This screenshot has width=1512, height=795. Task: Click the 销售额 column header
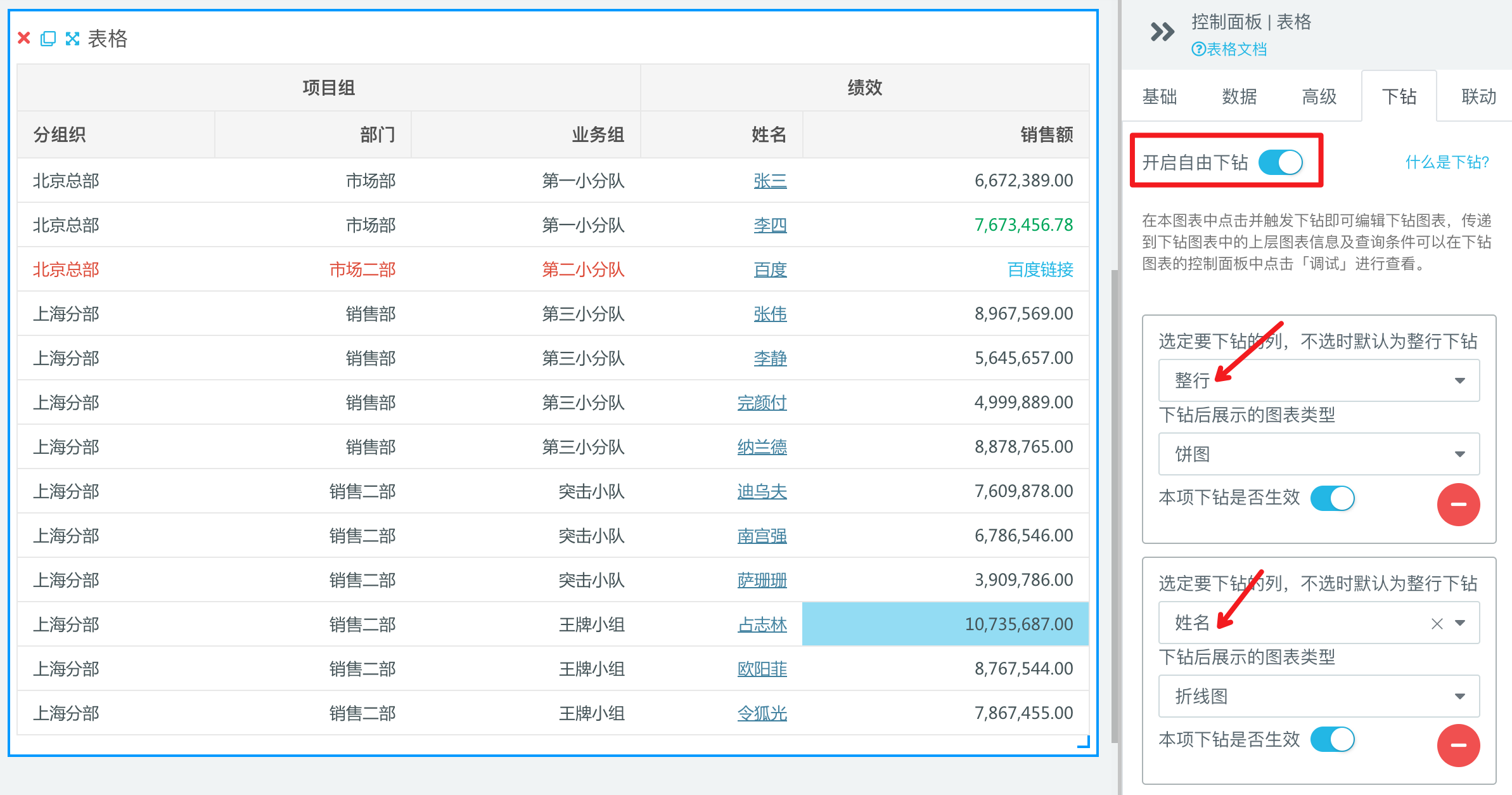946,134
